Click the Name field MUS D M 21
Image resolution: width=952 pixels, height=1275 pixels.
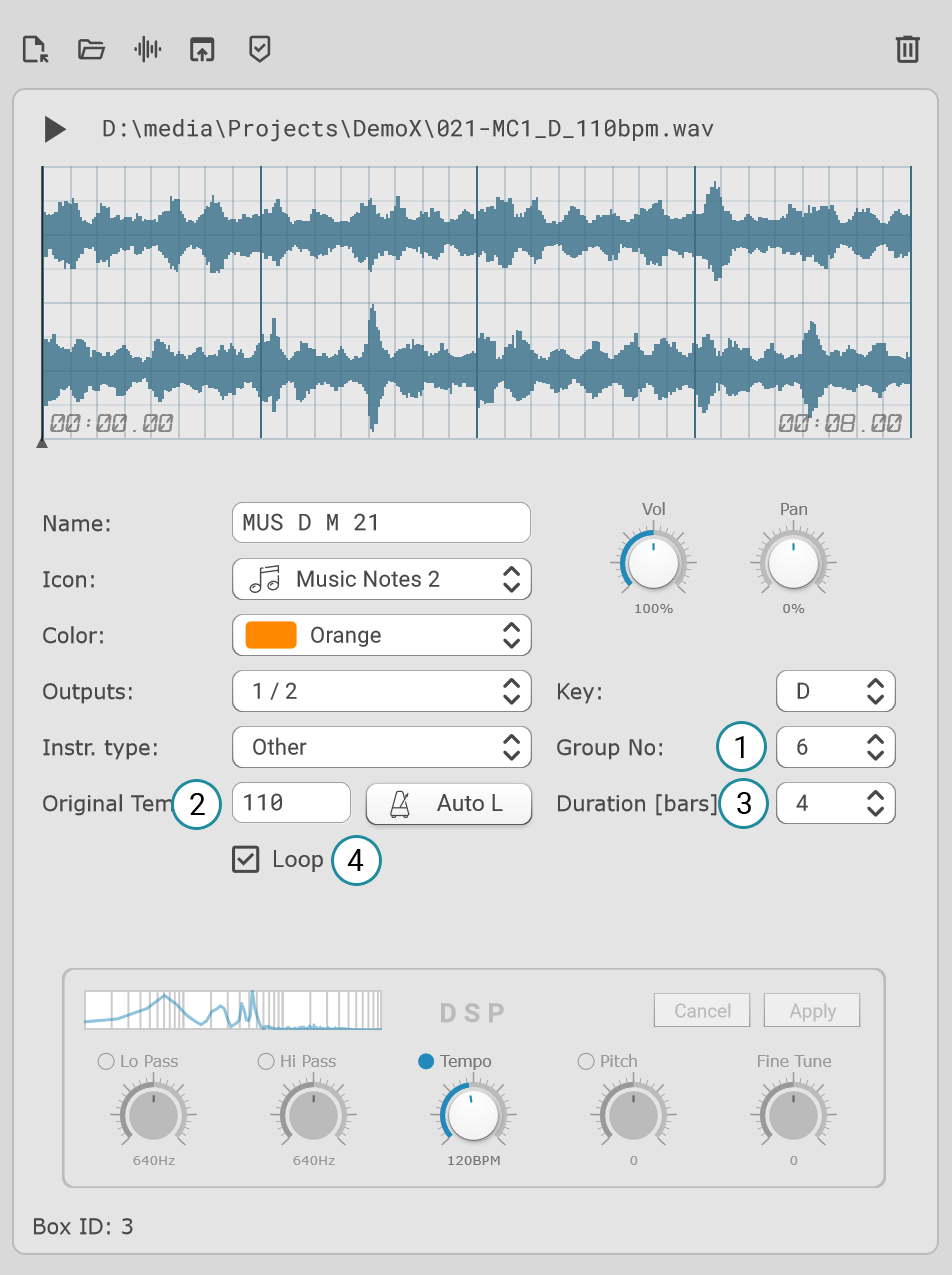(382, 523)
